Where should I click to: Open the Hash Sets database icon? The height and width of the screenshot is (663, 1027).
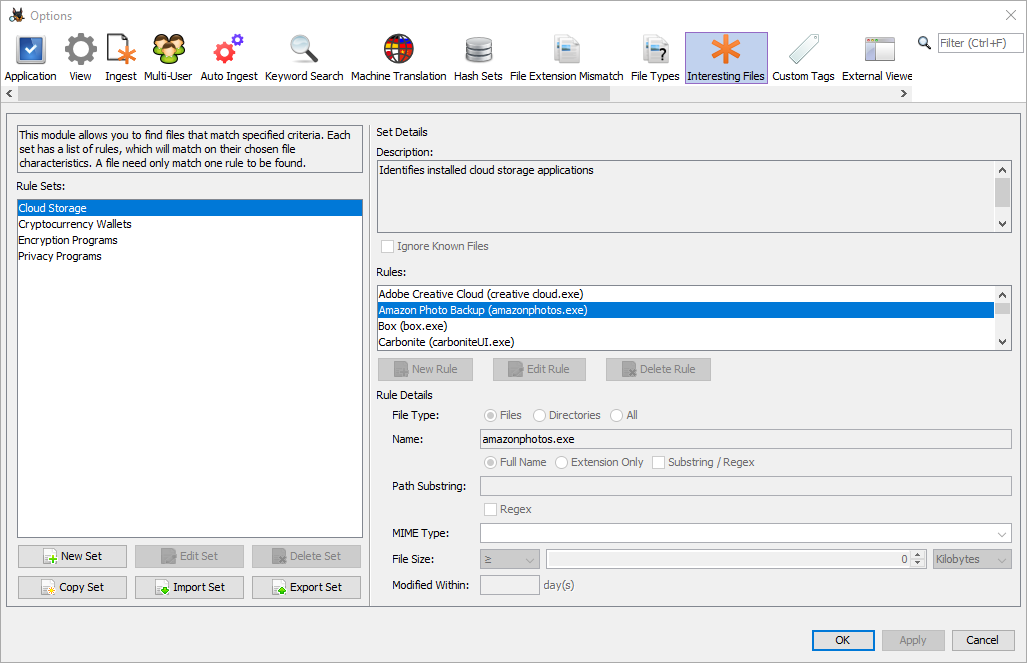[x=478, y=50]
